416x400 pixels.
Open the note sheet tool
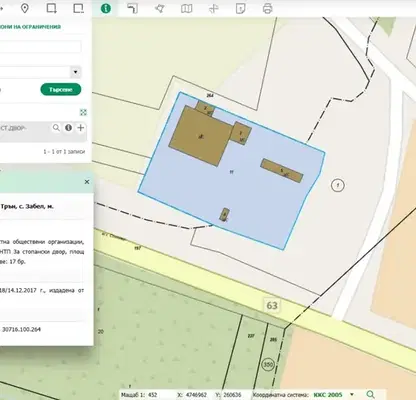(x=241, y=8)
